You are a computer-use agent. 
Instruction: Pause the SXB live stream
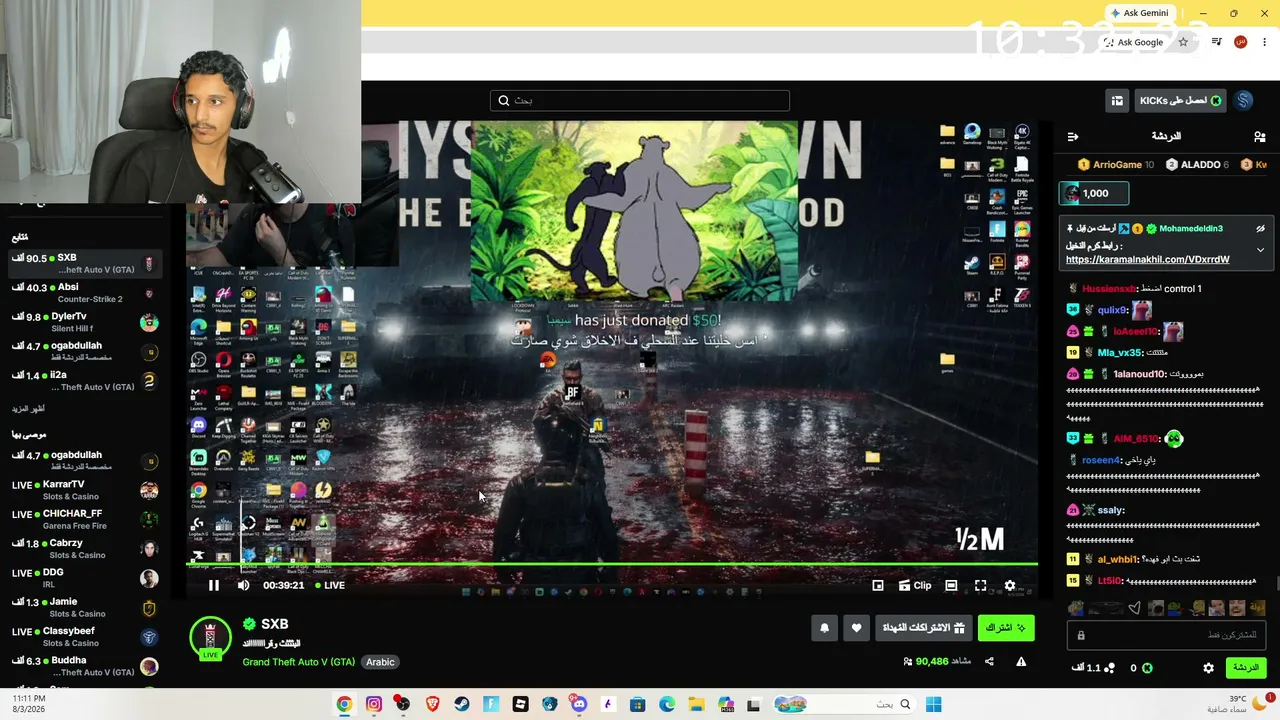213,586
